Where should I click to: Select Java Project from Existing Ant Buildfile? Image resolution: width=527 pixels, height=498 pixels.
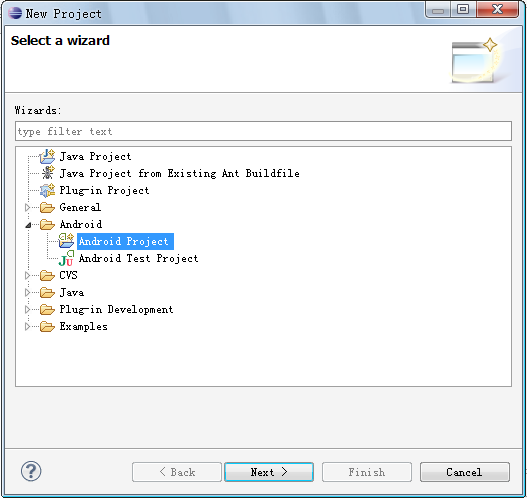[179, 173]
